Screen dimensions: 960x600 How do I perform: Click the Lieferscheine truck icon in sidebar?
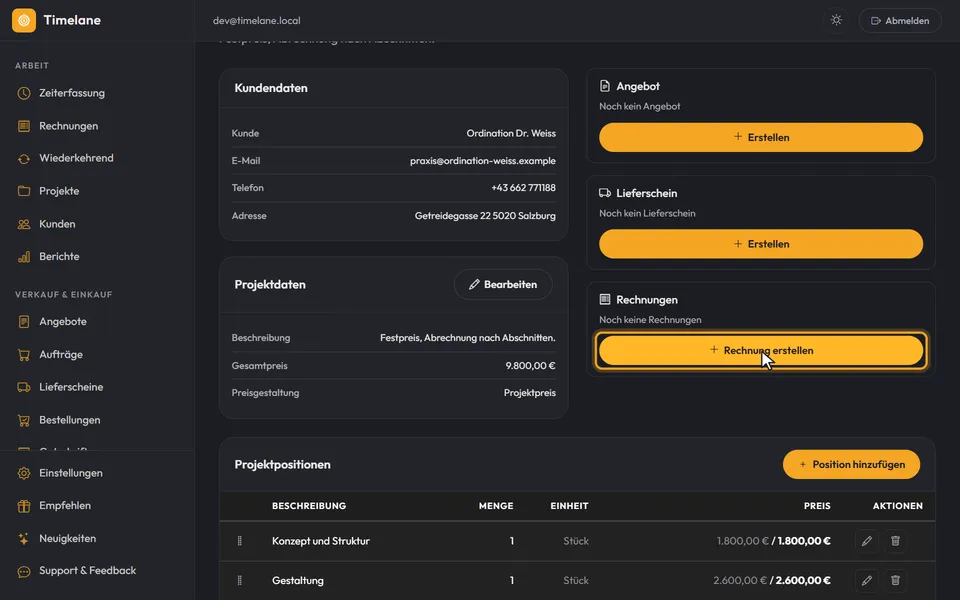(24, 387)
